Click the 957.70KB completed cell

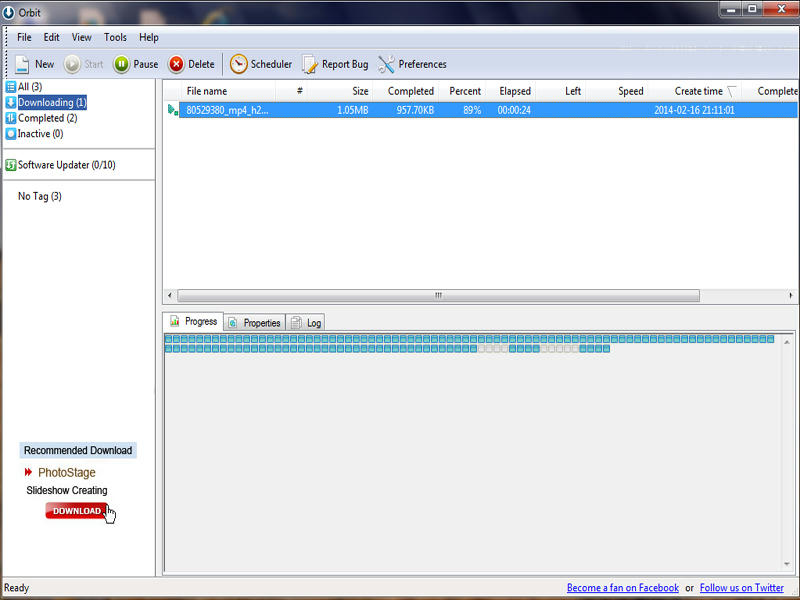(x=415, y=110)
